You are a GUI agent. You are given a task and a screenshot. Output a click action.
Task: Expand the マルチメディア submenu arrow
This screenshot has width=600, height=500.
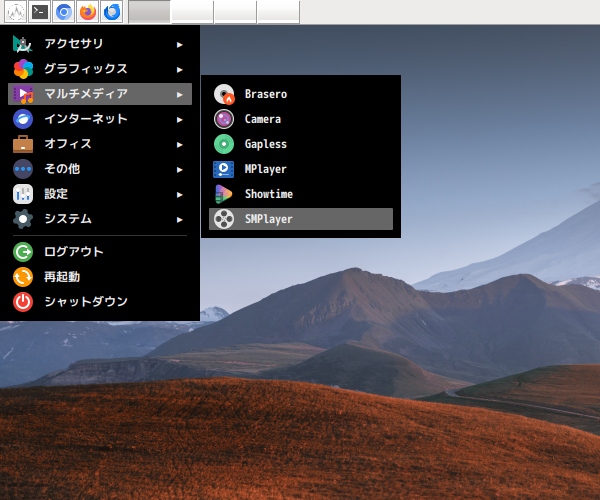(179, 94)
